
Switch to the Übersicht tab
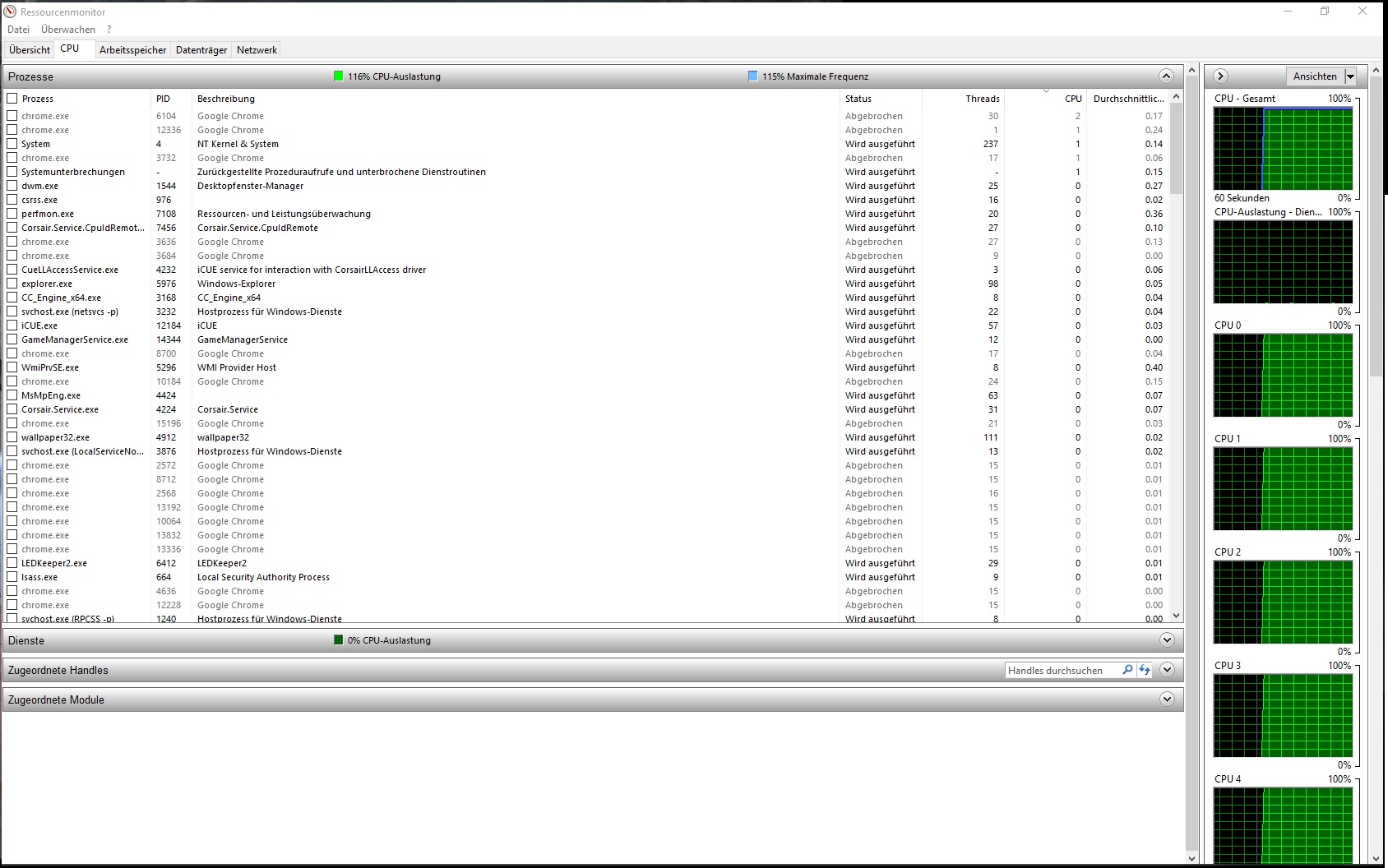tap(30, 49)
